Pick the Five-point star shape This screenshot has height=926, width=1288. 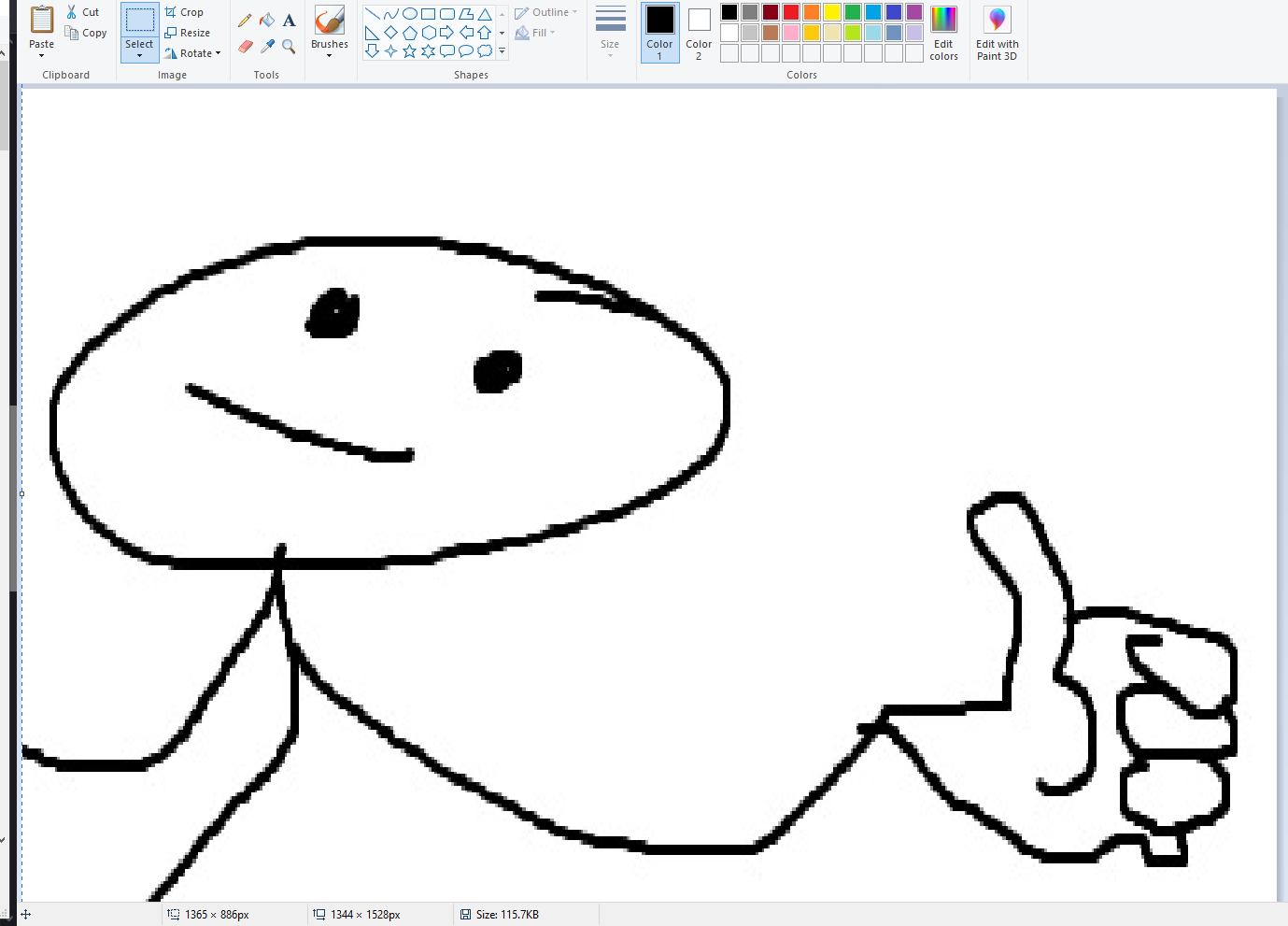410,51
